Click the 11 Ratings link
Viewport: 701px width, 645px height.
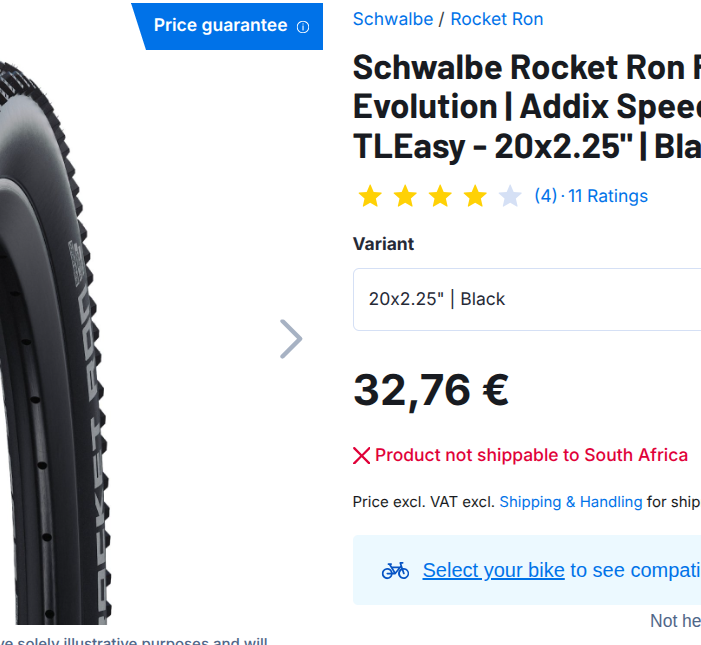pos(608,196)
